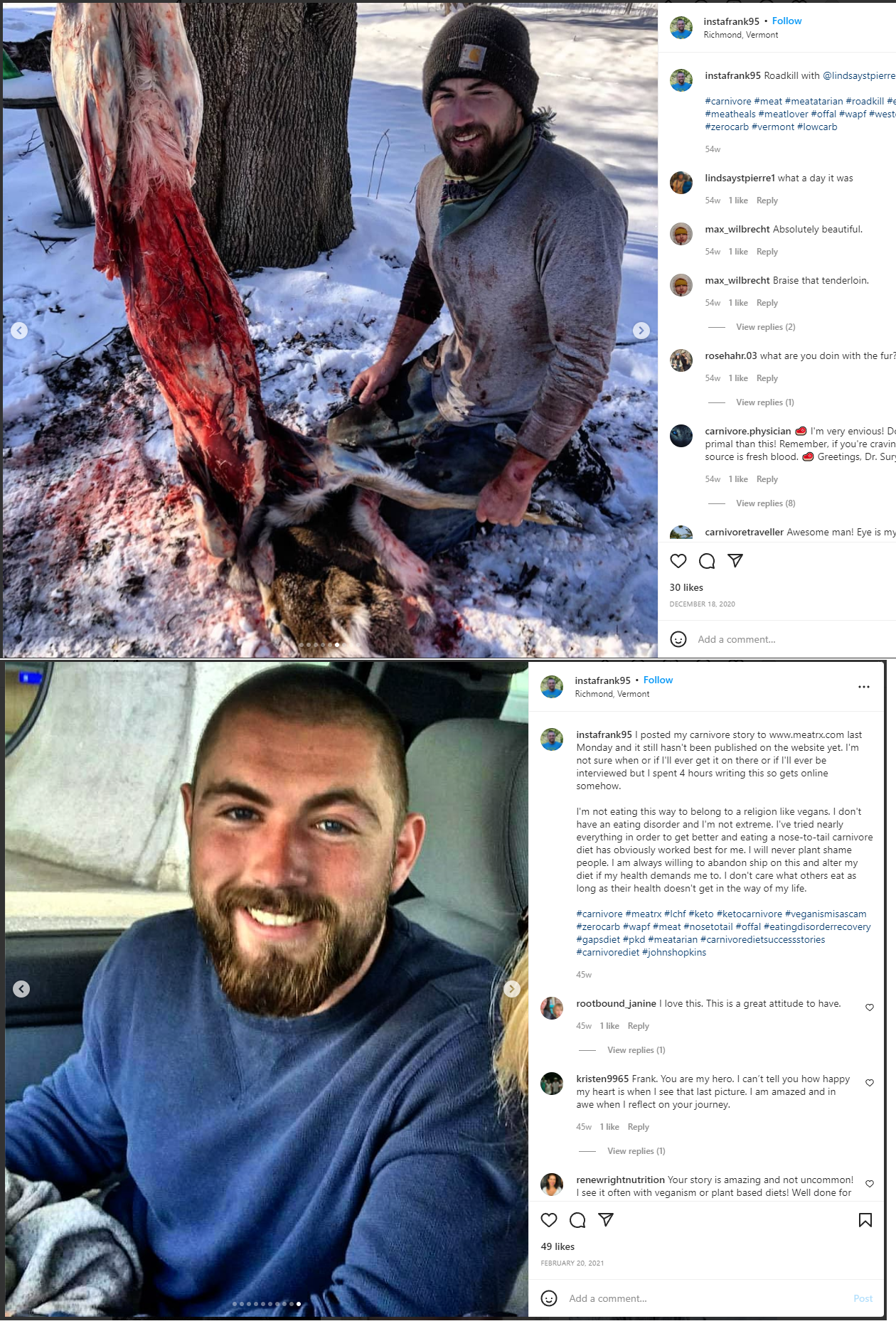Like kristen9965's comment with small heart

(870, 1083)
